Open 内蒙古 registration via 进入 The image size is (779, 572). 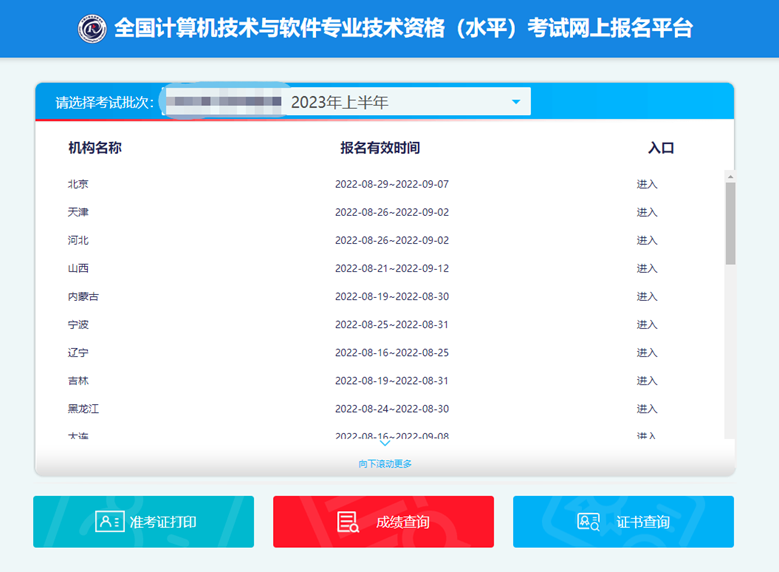(647, 296)
